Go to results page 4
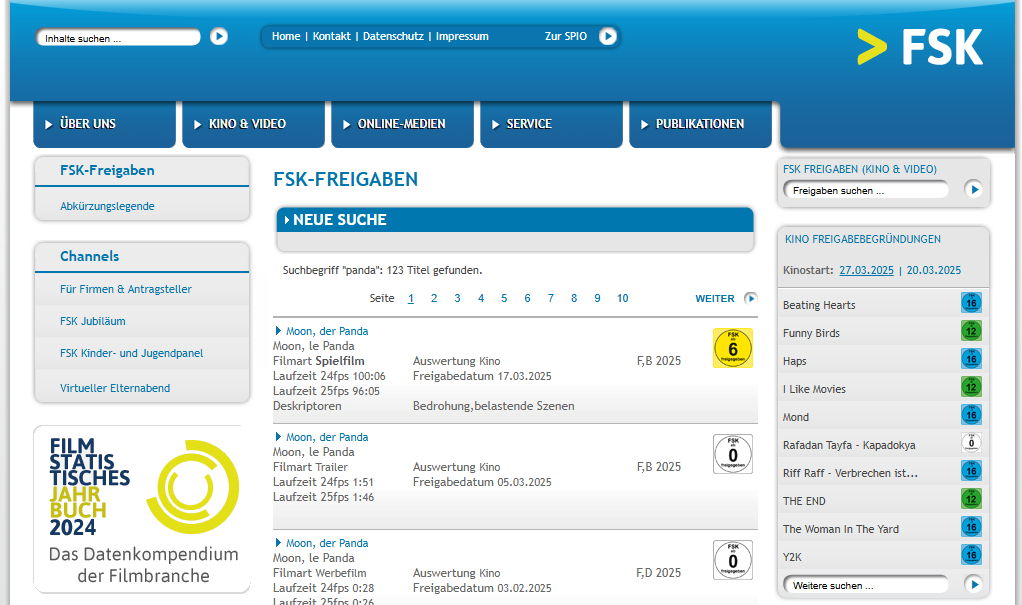This screenshot has height=605, width=1022. 481,298
